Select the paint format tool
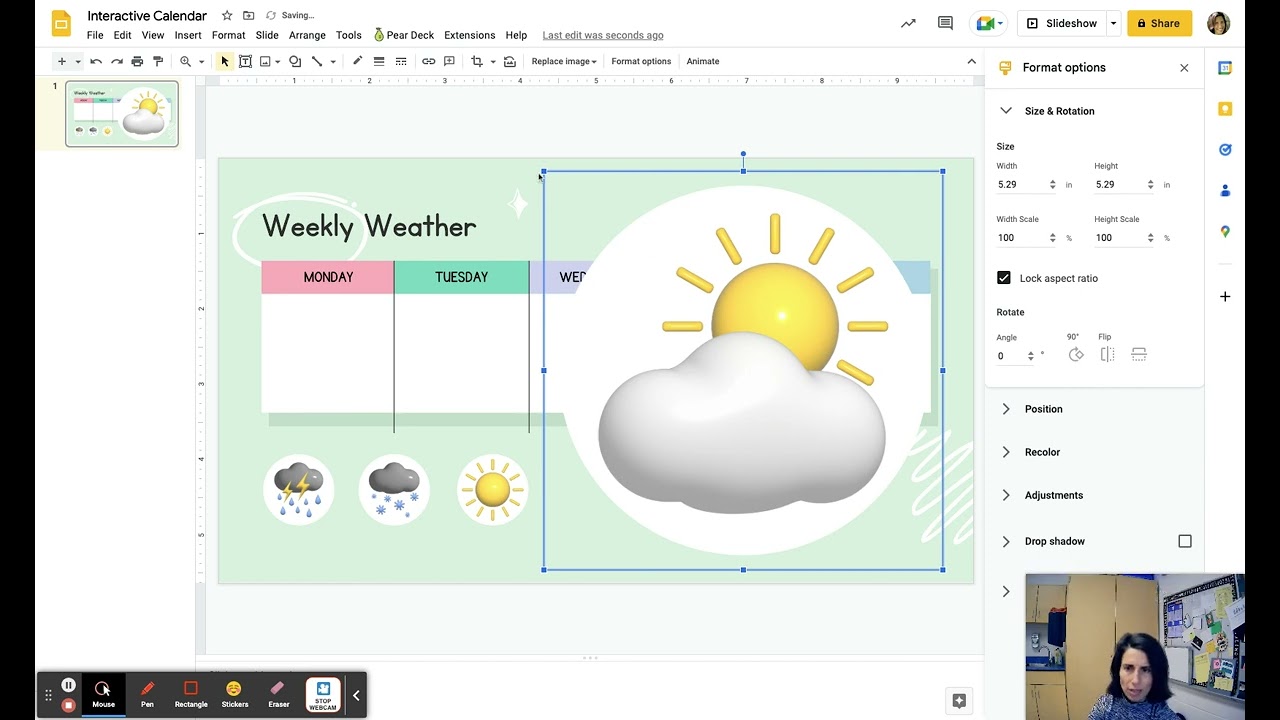Viewport: 1280px width, 720px height. point(158,61)
